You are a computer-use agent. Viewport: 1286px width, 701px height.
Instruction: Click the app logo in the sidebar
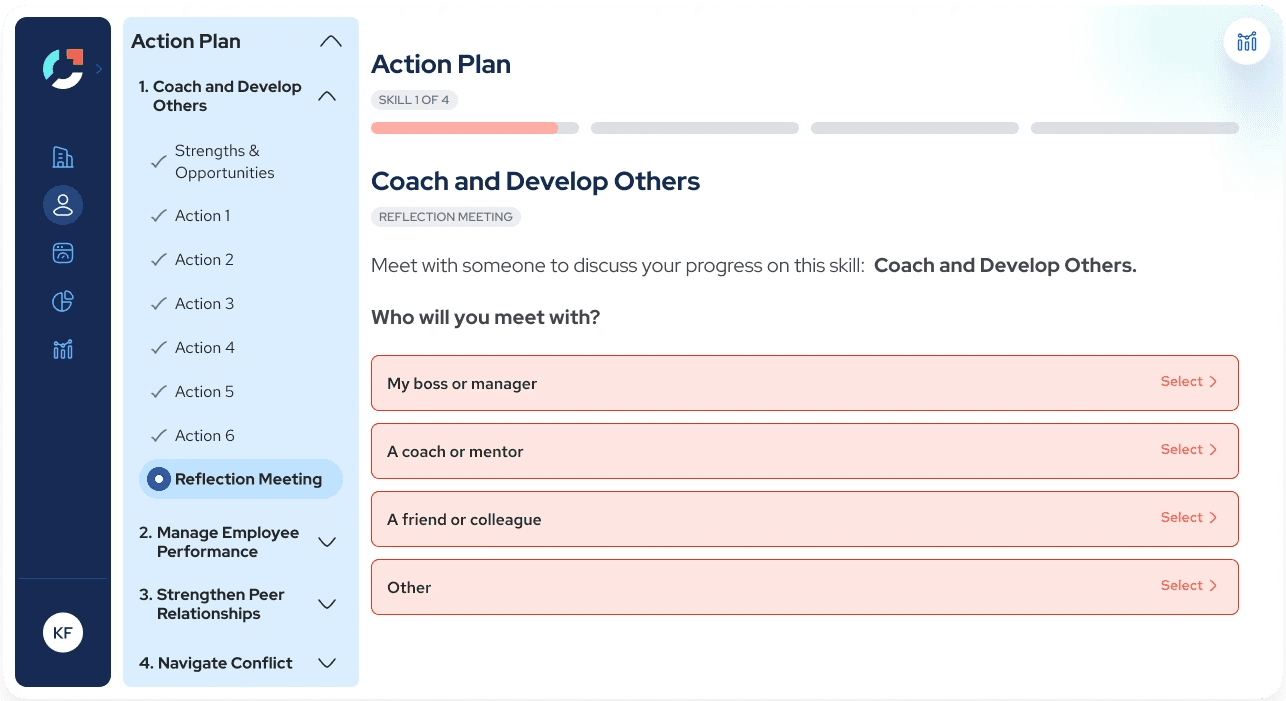[62, 68]
